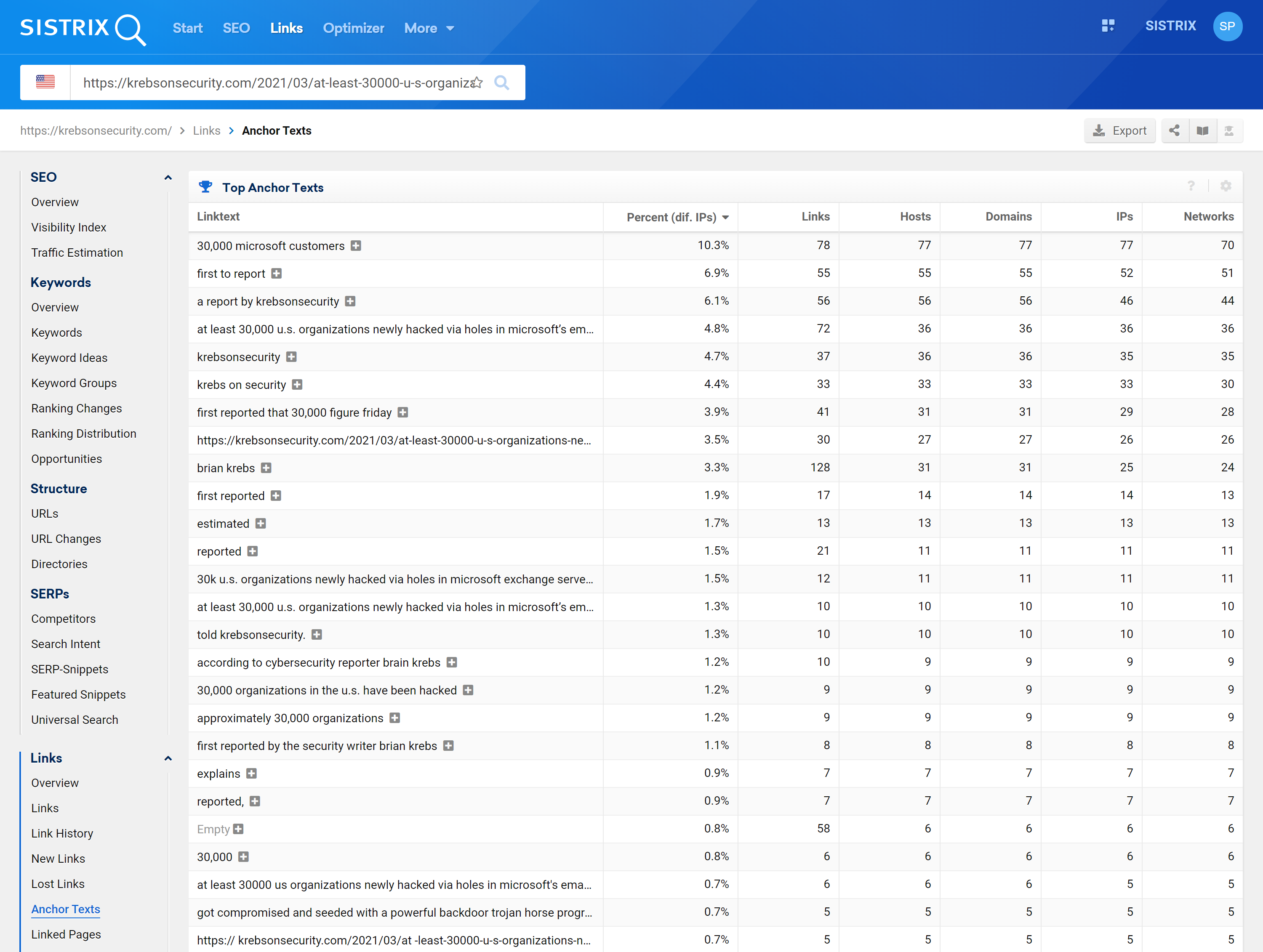Image resolution: width=1263 pixels, height=952 pixels.
Task: Open the Optimizer tab
Action: pos(354,28)
